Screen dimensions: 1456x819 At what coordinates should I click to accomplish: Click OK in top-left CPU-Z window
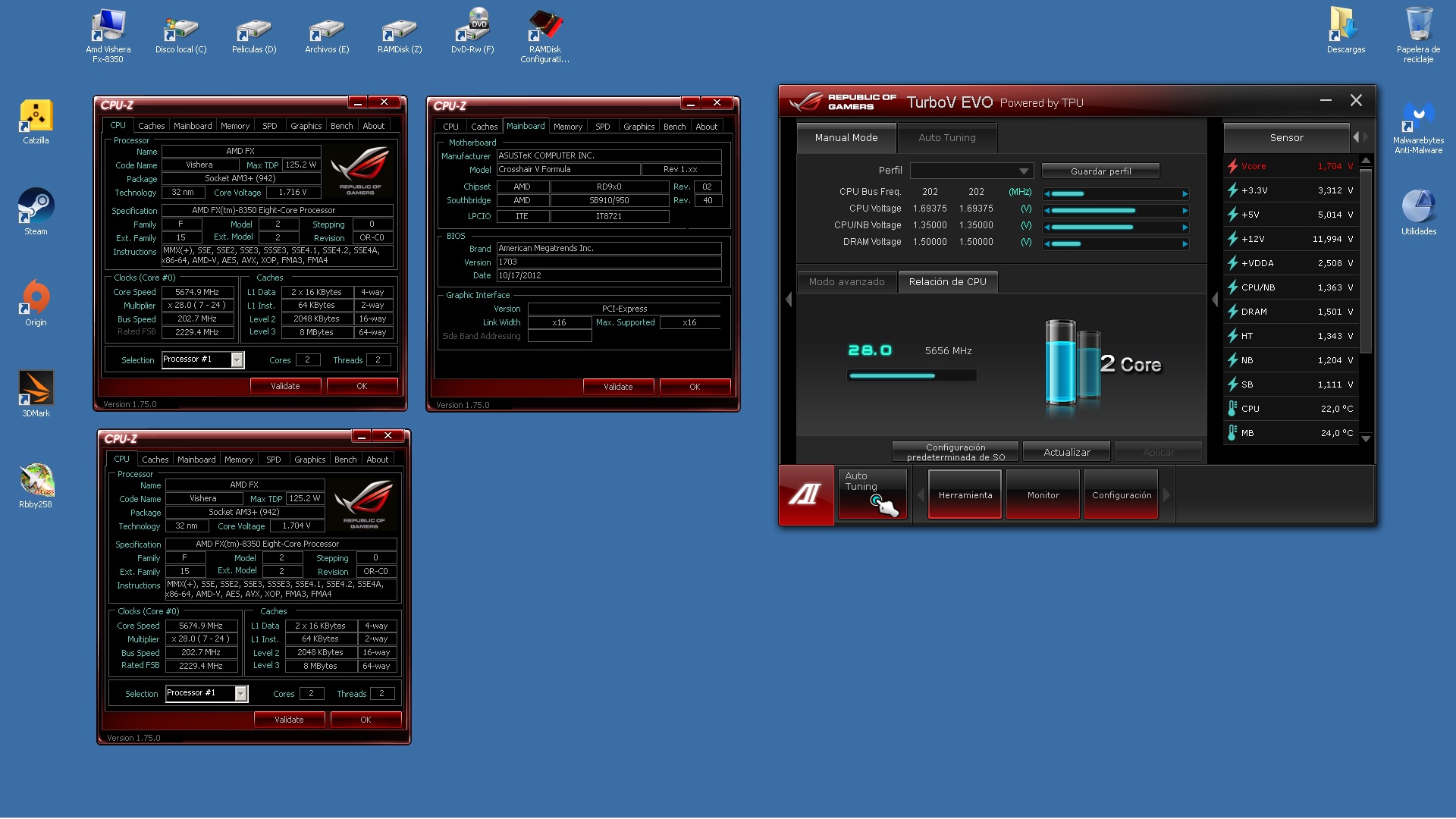pos(362,386)
